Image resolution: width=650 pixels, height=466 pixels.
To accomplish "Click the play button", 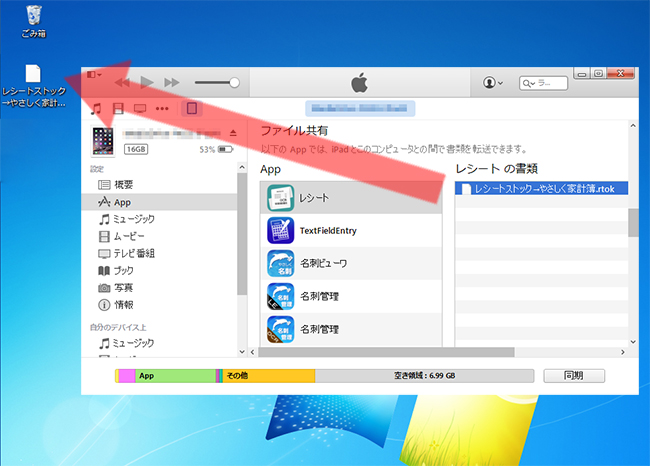I will pyautogui.click(x=147, y=83).
